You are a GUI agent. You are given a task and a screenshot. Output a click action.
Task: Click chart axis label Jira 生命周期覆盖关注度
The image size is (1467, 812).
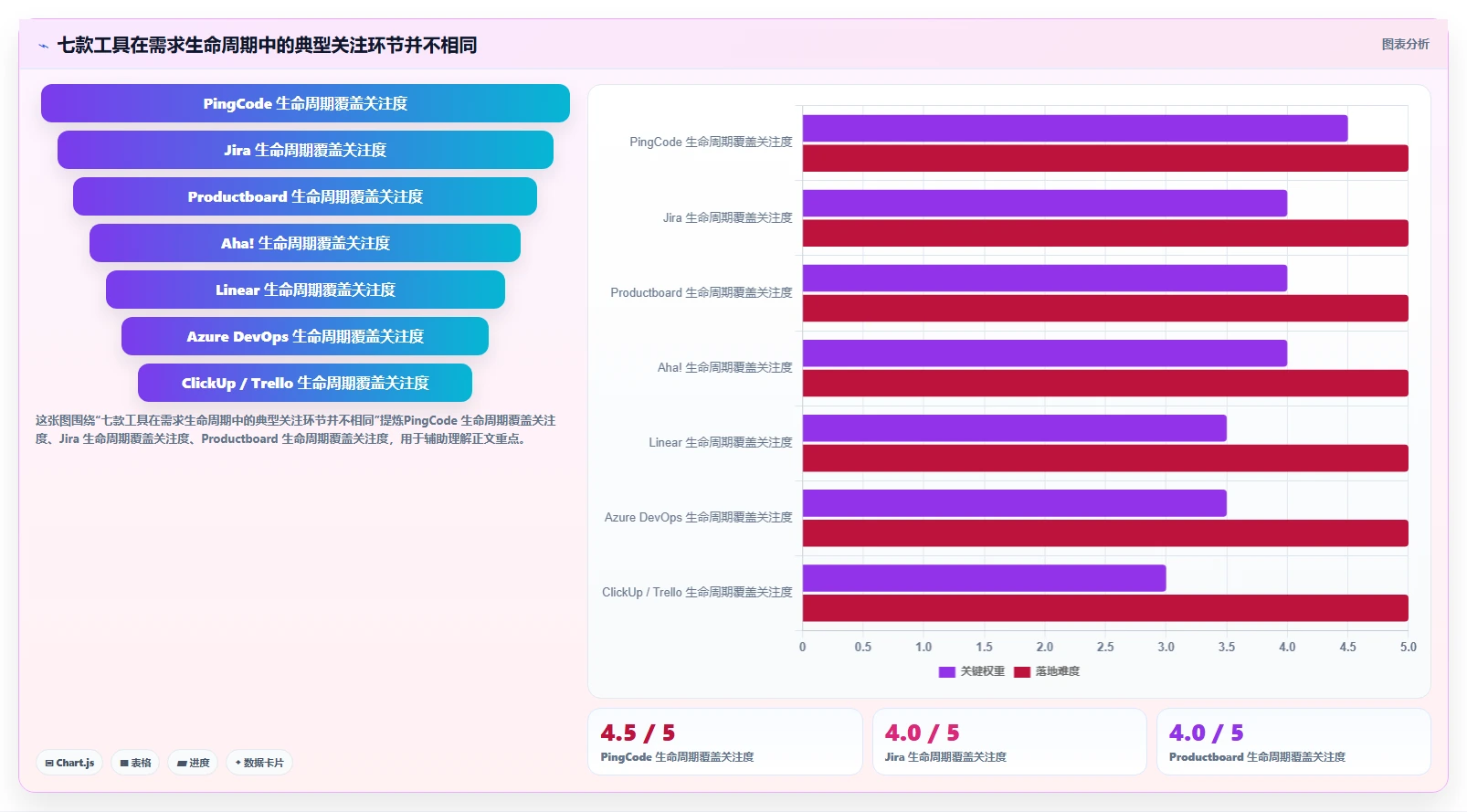[728, 218]
